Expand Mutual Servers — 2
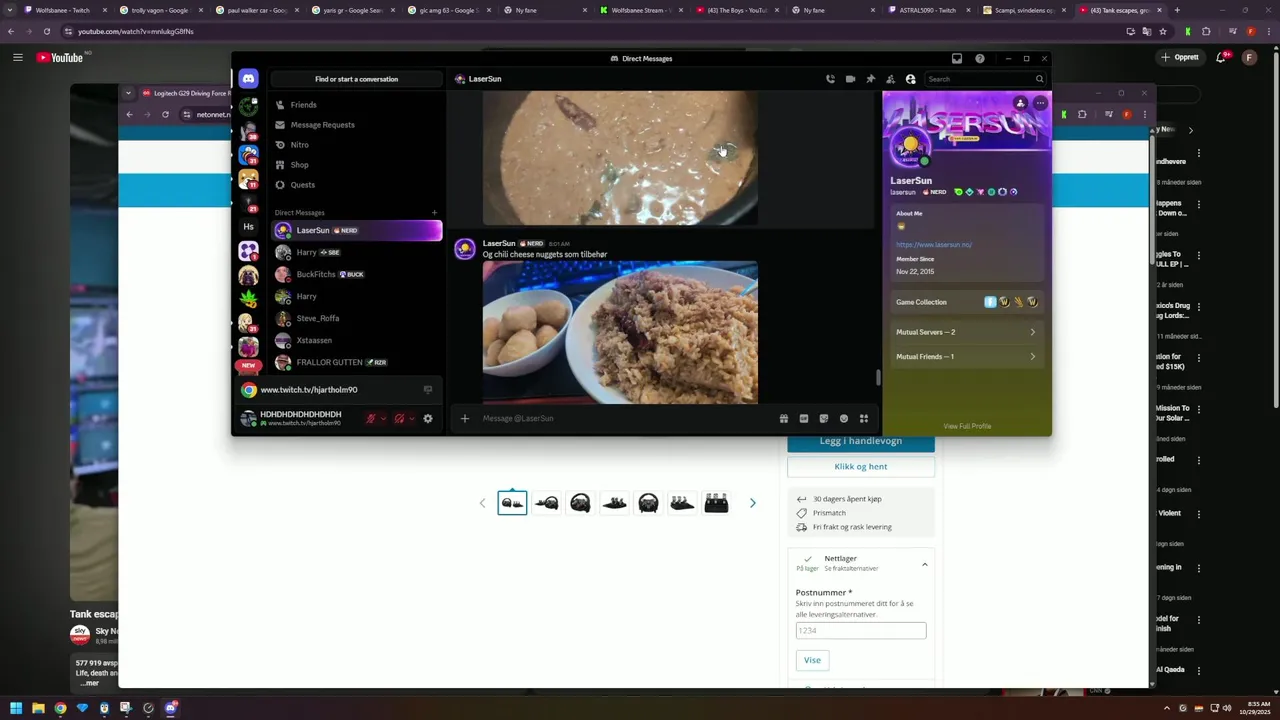The width and height of the screenshot is (1280, 720). point(965,332)
